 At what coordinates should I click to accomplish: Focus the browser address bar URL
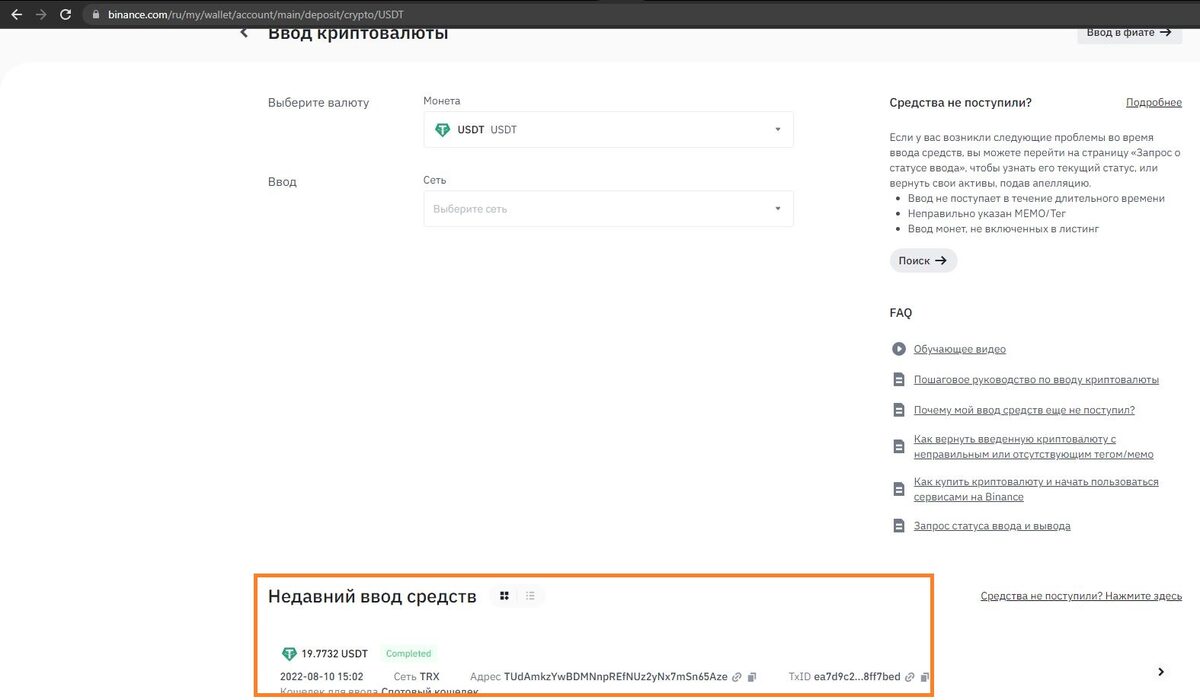[x=256, y=15]
